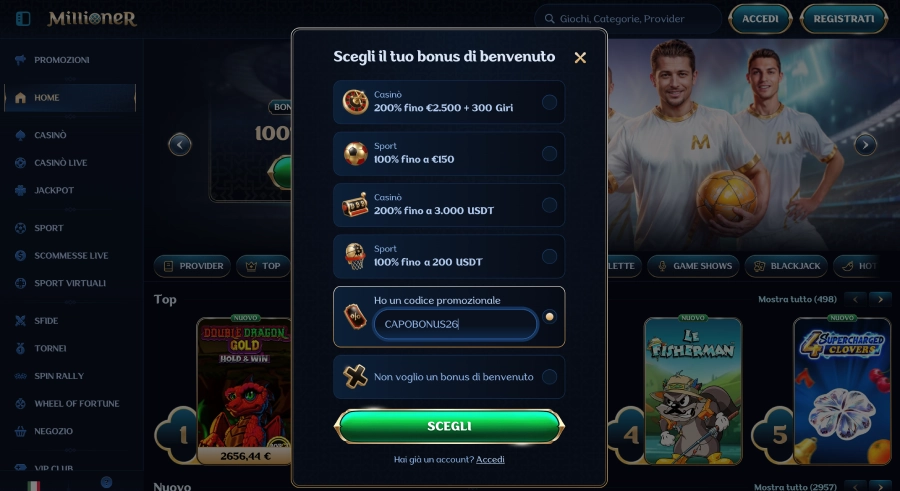This screenshot has width=900, height=491.
Task: Open the Blackjack category tab
Action: coord(786,266)
